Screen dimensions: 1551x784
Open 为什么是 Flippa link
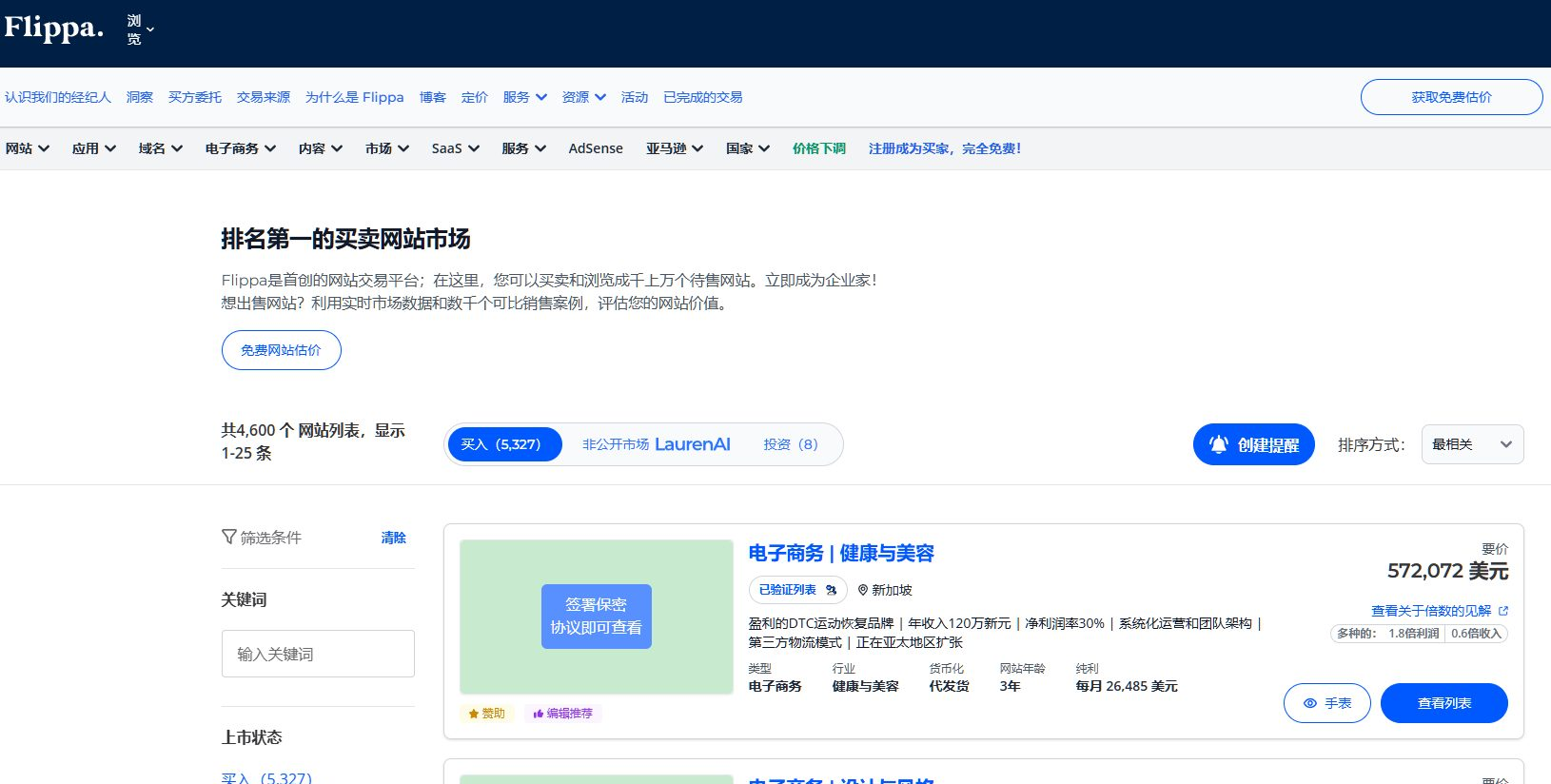coord(354,97)
